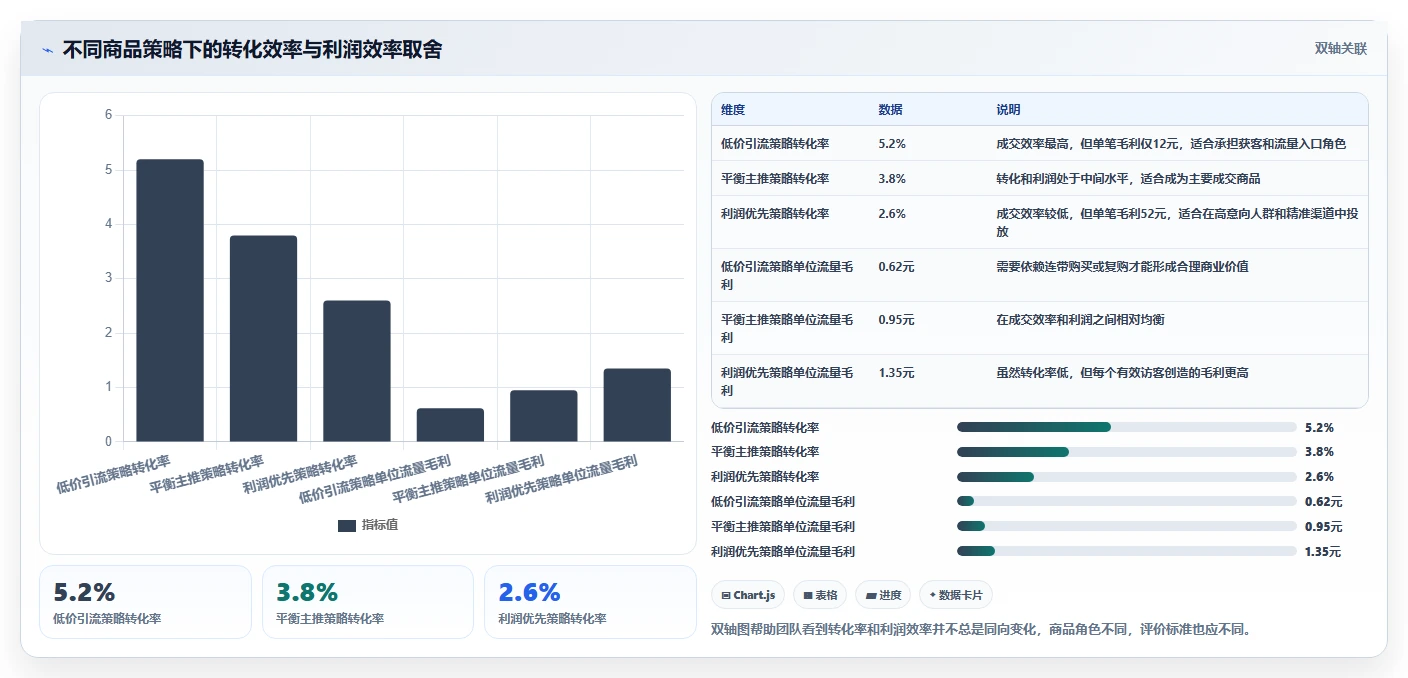Viewport: 1408px width, 678px height.
Task: Select the Chart.js tag chip
Action: [x=749, y=595]
